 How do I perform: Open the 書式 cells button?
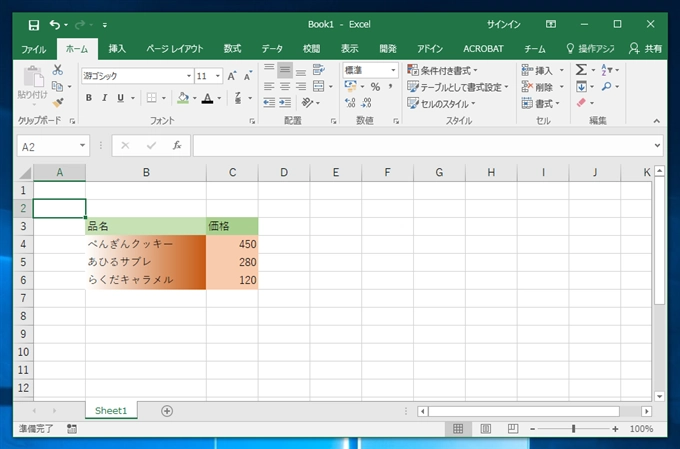(x=541, y=104)
